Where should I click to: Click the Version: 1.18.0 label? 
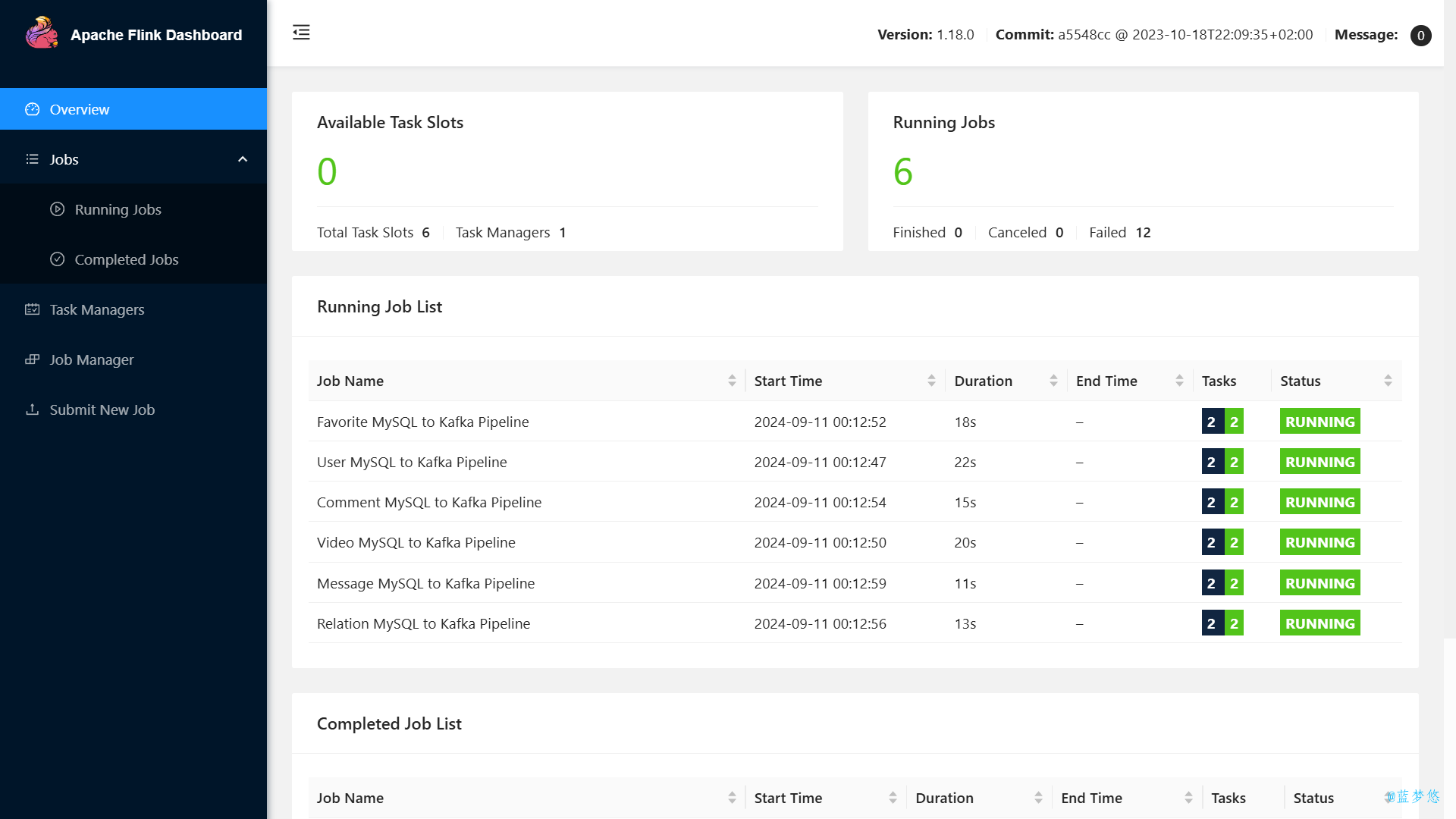click(925, 35)
